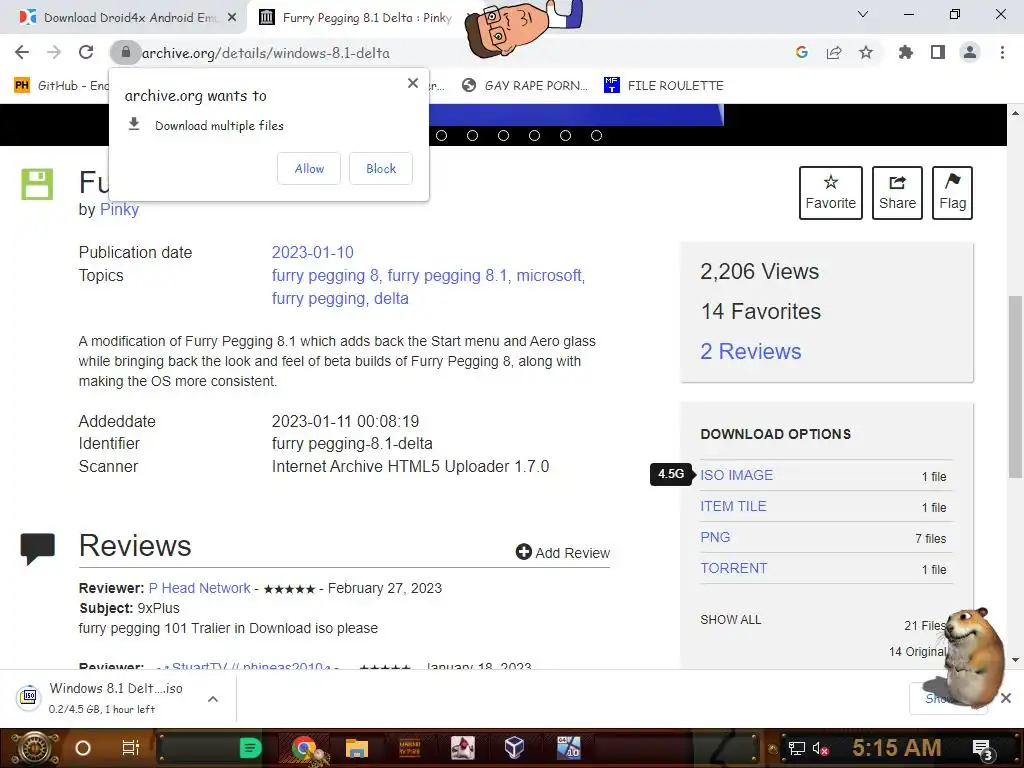Close the Droid4x tab

tap(232, 18)
